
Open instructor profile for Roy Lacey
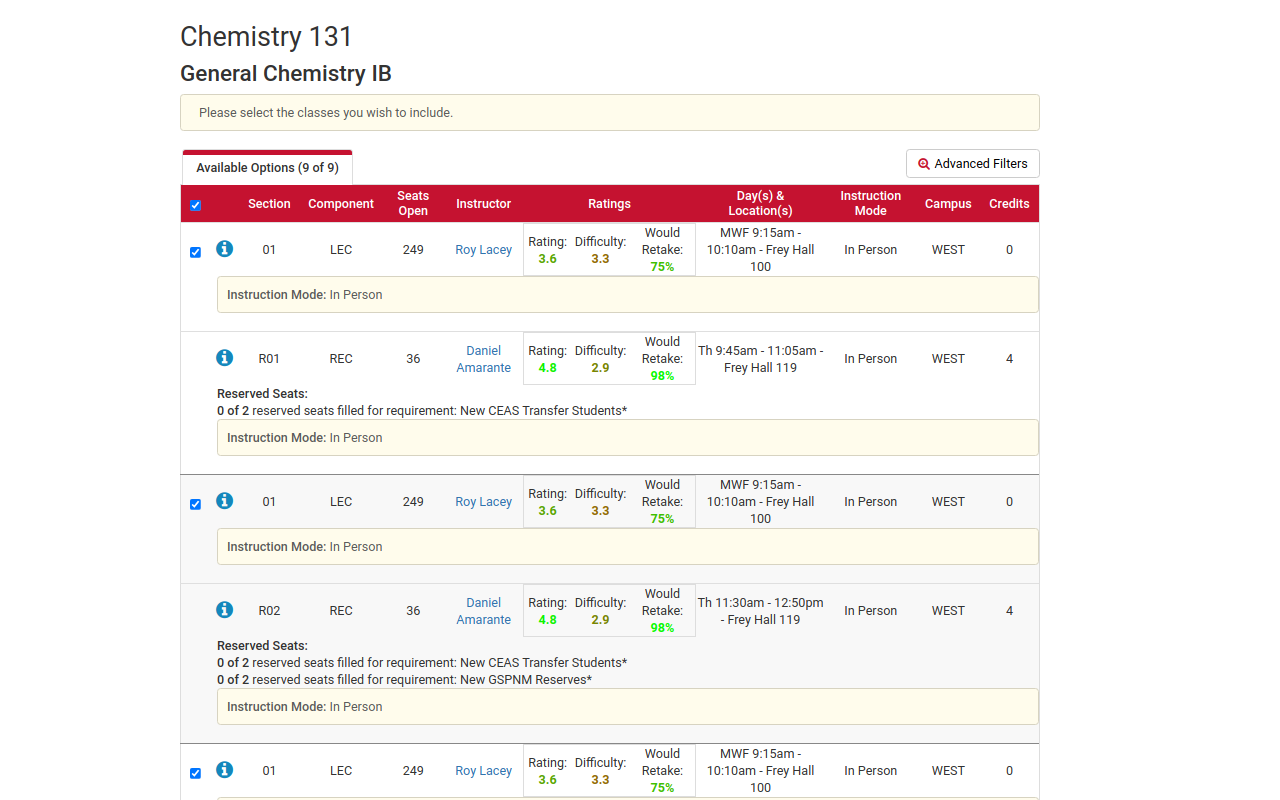tap(483, 249)
